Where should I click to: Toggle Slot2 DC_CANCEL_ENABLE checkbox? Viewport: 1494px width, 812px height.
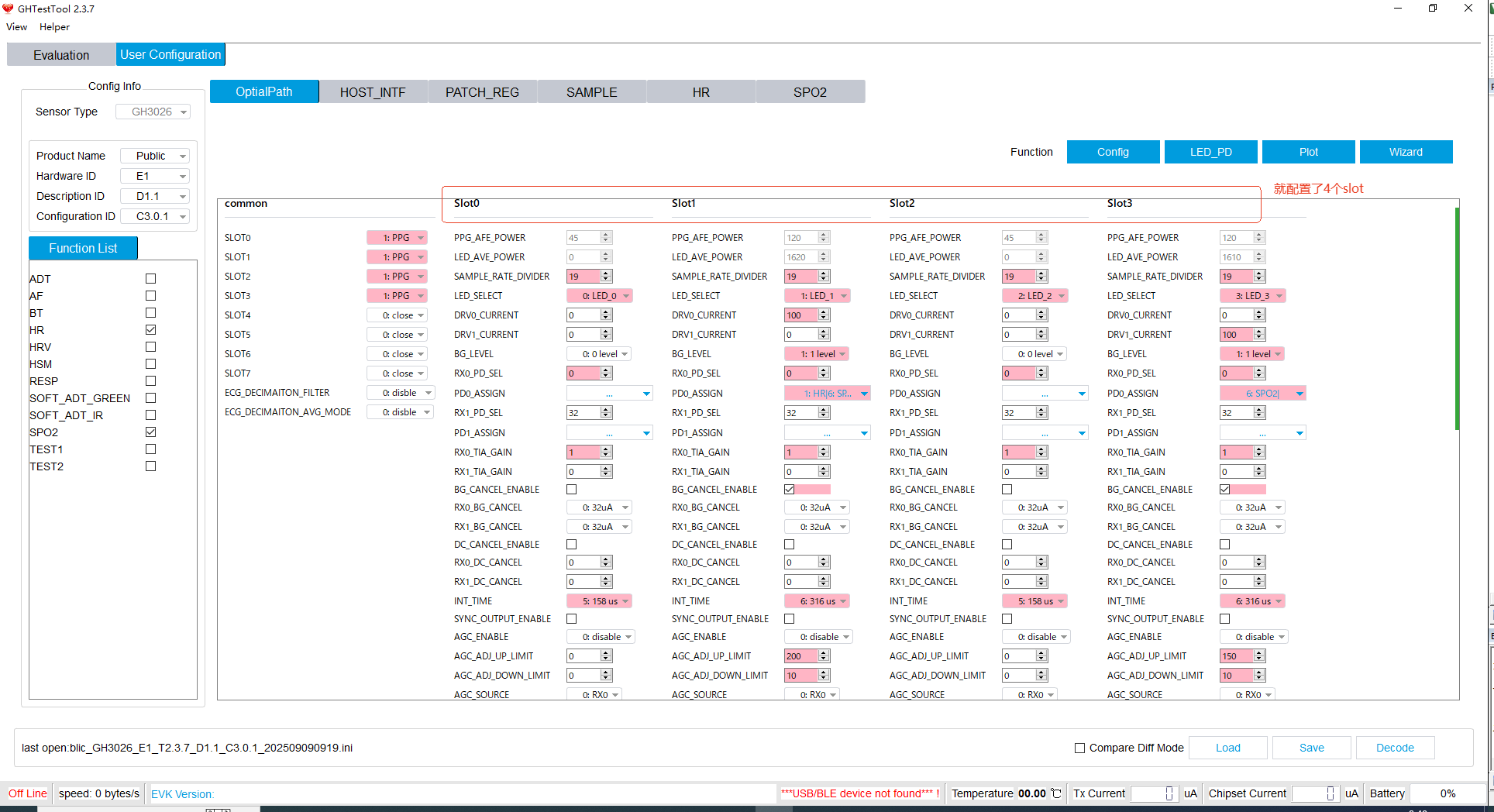1007,544
